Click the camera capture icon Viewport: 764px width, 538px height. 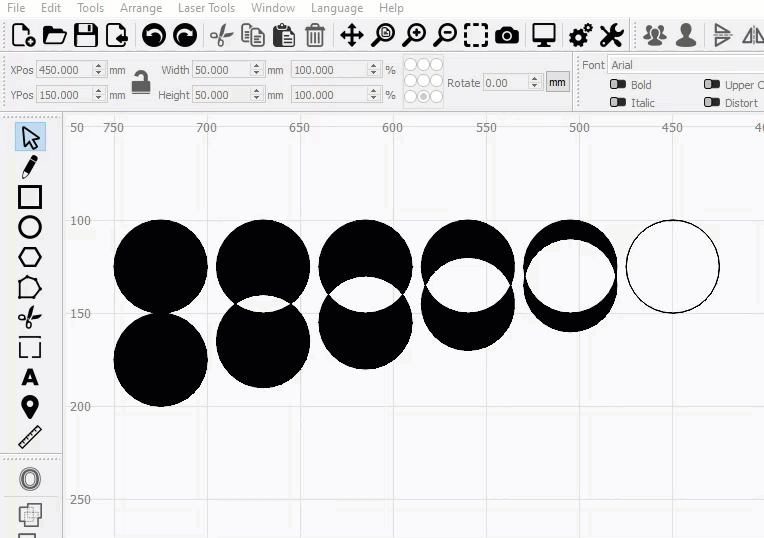[x=507, y=36]
